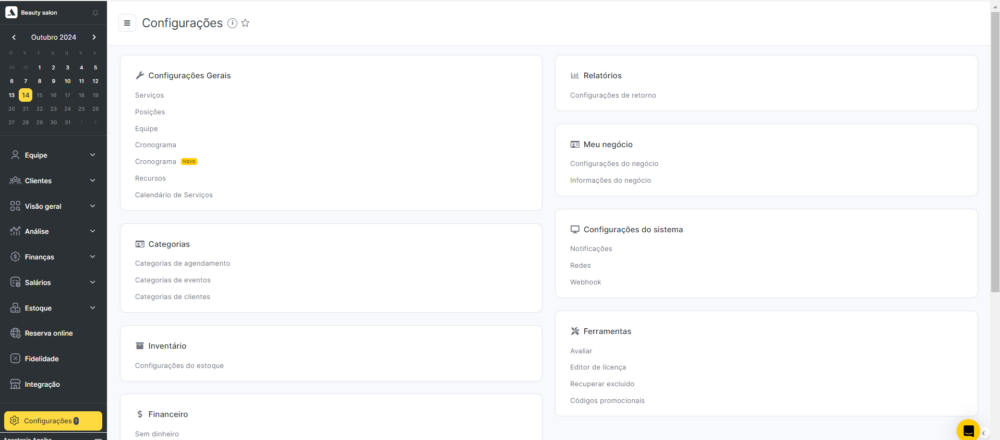Expand the Salários menu chevron
This screenshot has height=440, width=1000.
point(92,282)
